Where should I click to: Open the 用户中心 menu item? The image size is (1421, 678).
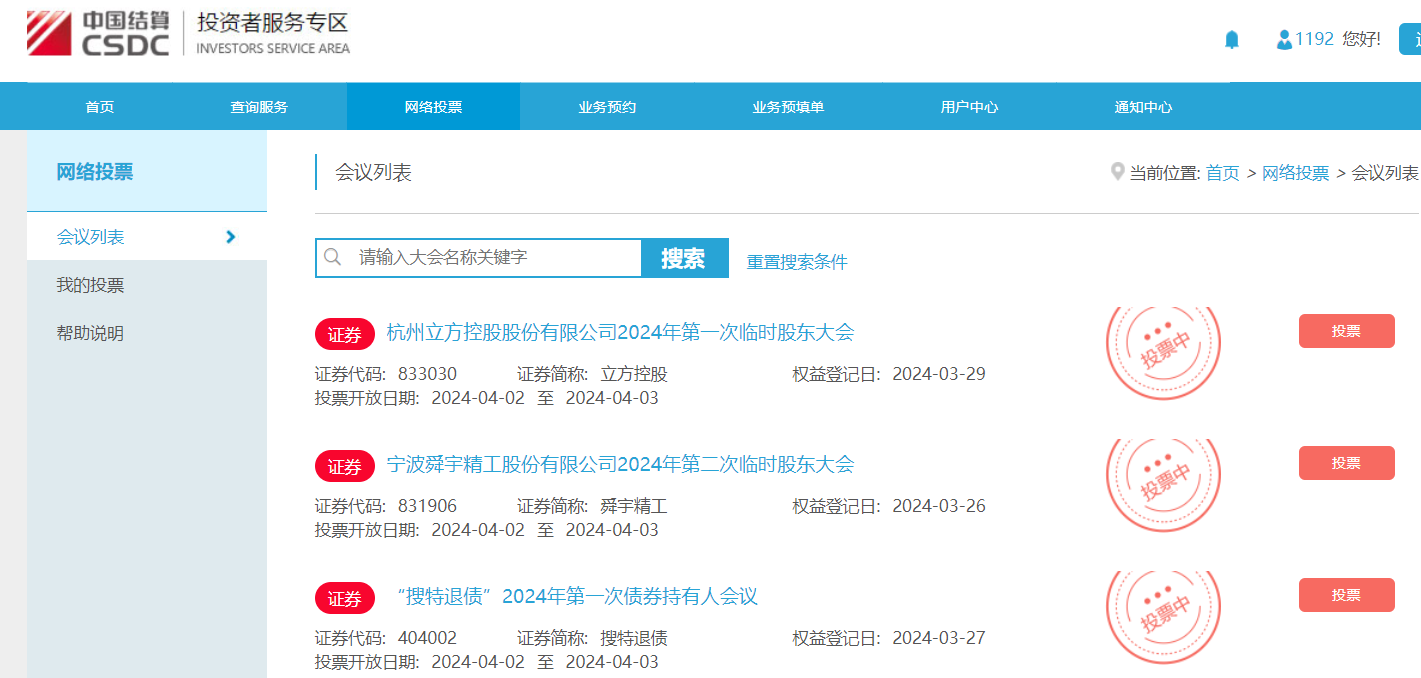(969, 107)
